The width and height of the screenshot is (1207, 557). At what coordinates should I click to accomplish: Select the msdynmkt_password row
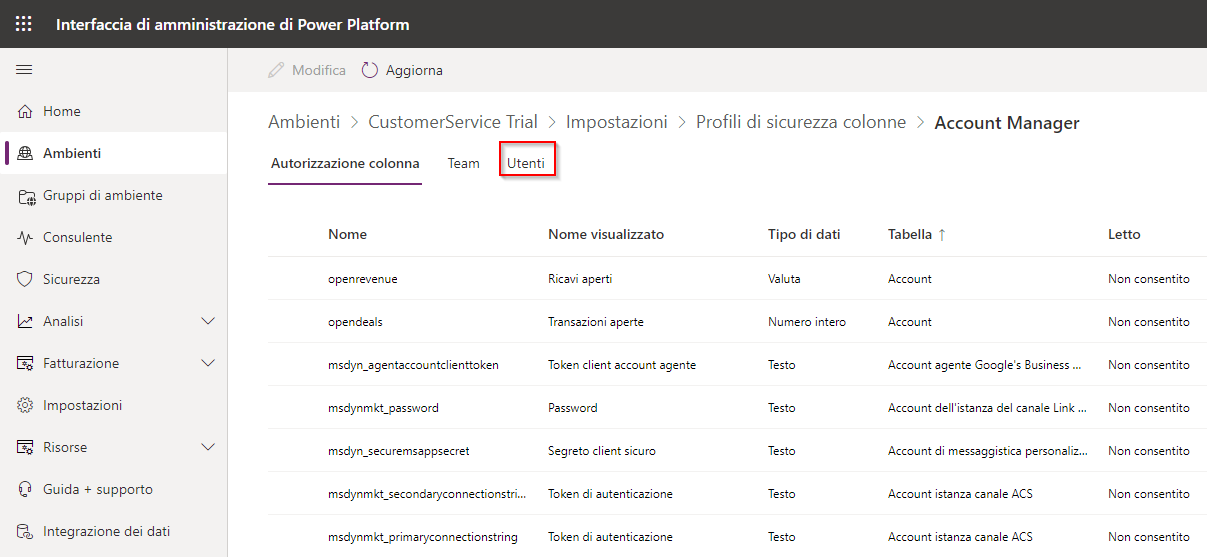click(x=737, y=408)
